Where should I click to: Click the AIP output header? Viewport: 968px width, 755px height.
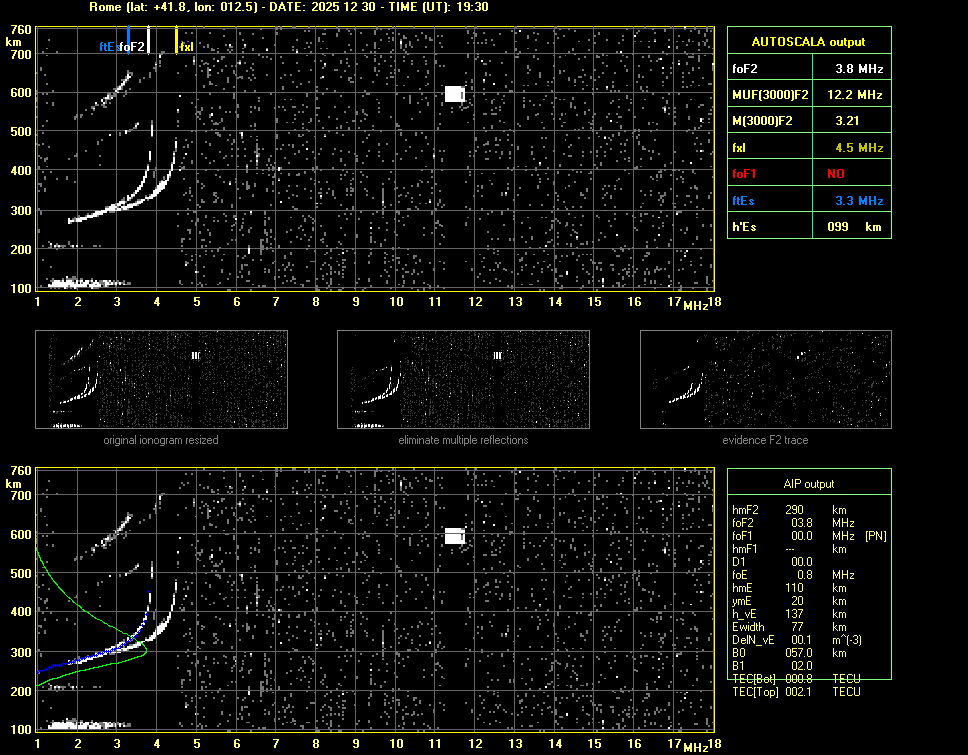click(808, 484)
